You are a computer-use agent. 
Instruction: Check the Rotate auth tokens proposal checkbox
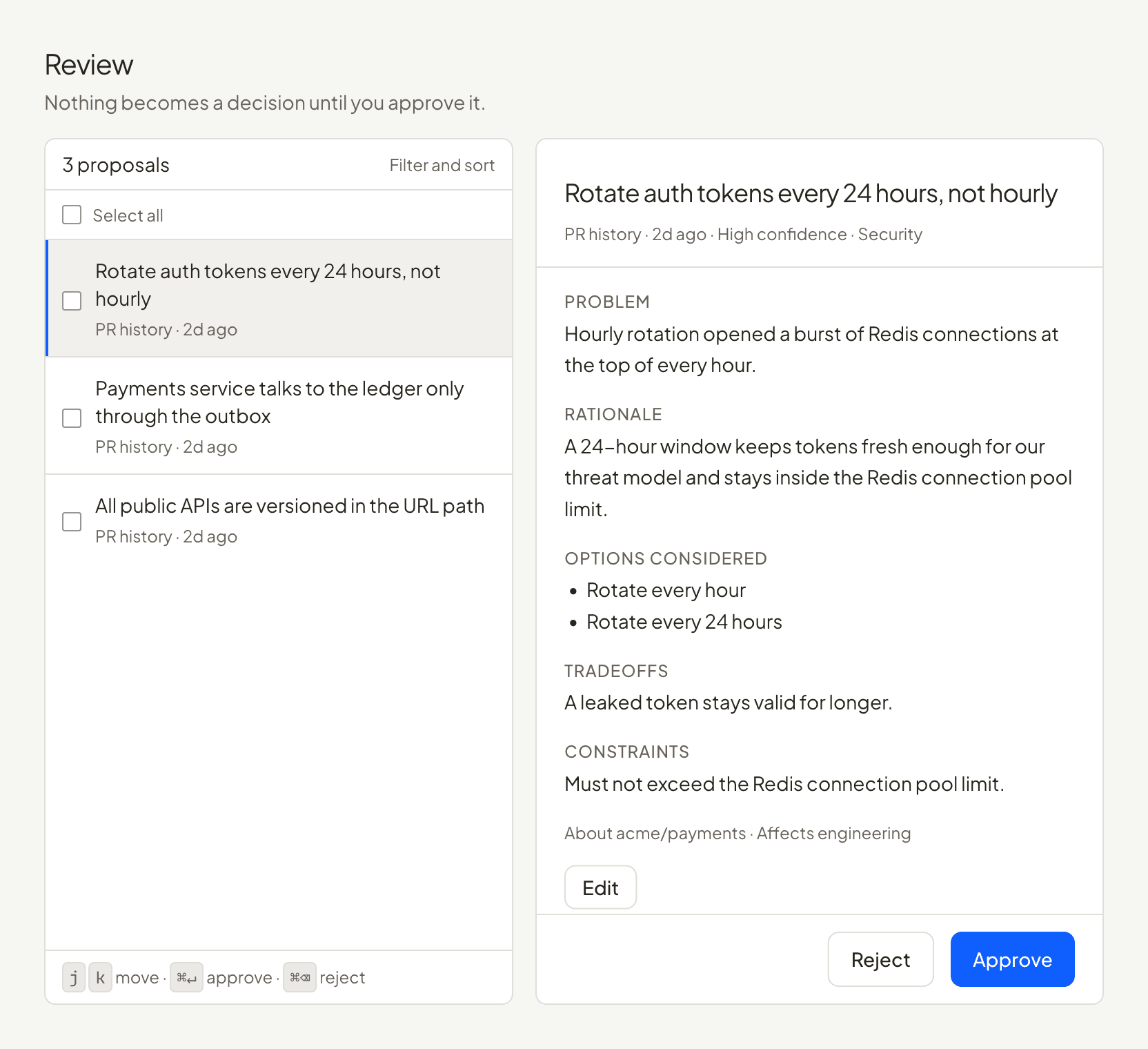point(72,300)
